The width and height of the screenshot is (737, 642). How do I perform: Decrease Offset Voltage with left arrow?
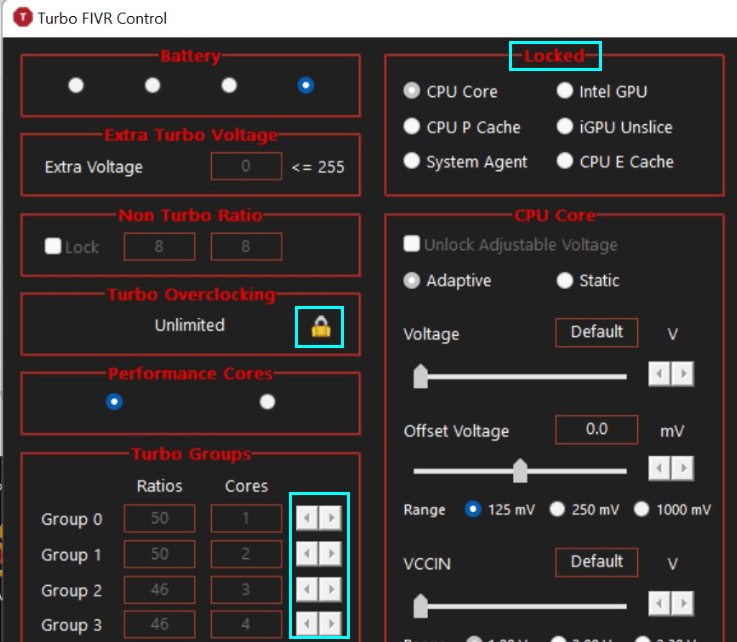[x=659, y=468]
